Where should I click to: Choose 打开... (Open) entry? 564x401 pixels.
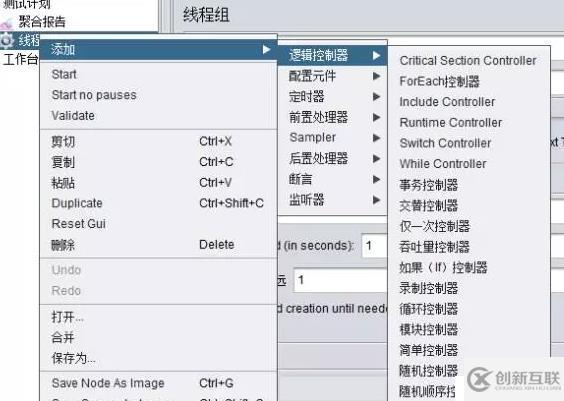(158, 317)
